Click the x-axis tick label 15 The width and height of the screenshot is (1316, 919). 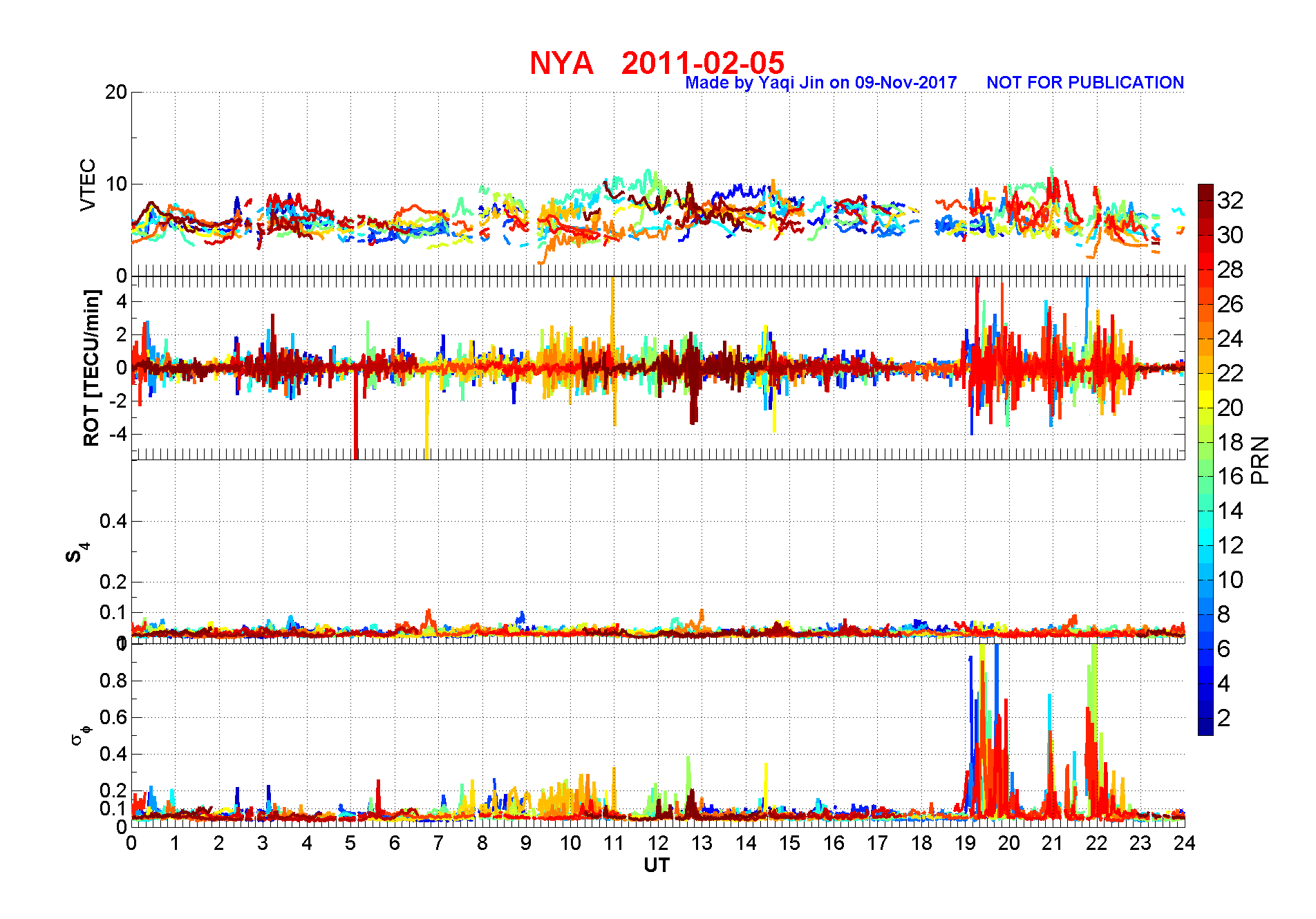pyautogui.click(x=790, y=843)
